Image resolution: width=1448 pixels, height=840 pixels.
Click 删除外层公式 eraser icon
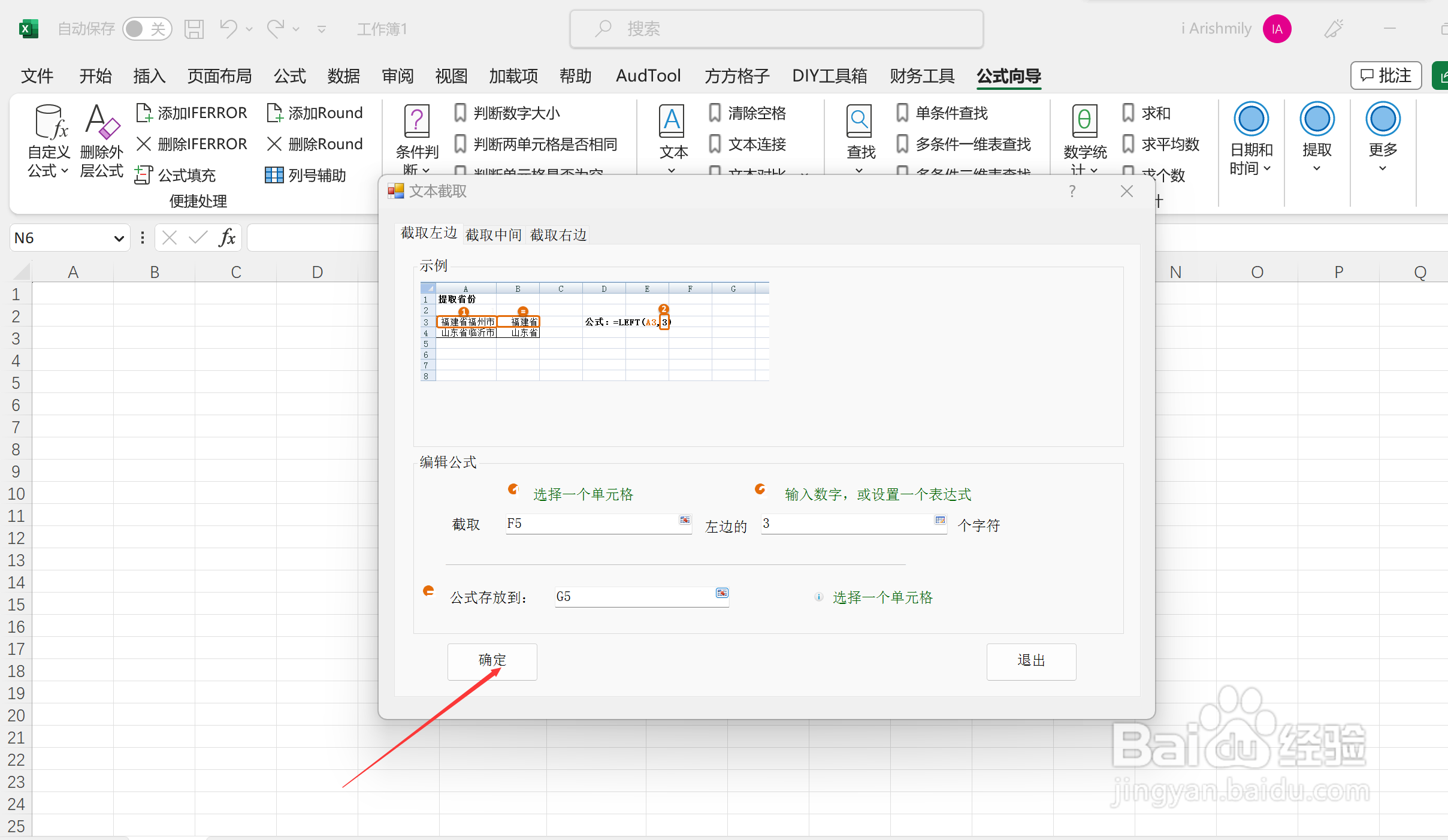pyautogui.click(x=102, y=142)
